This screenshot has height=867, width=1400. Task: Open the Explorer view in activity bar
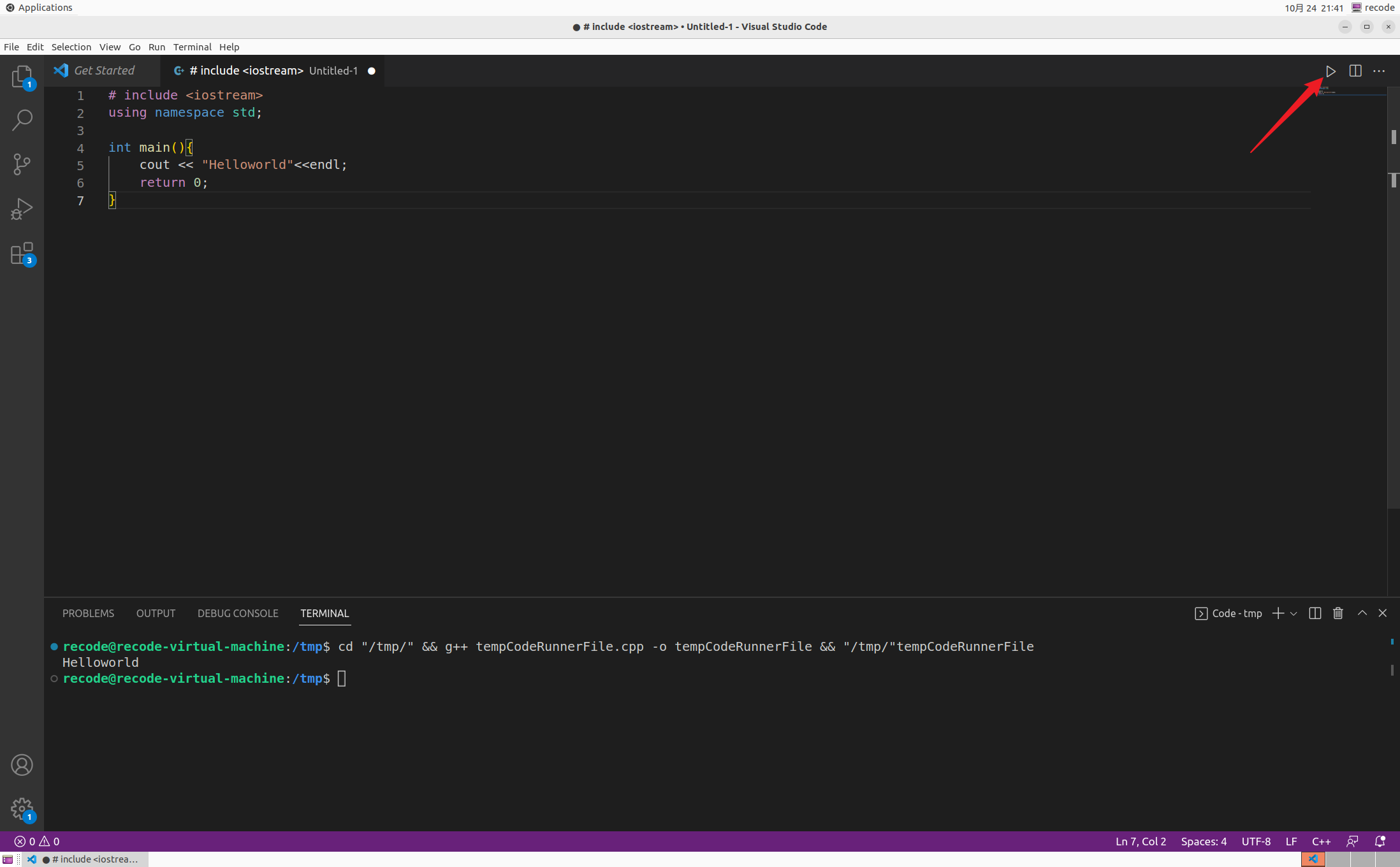click(x=22, y=76)
